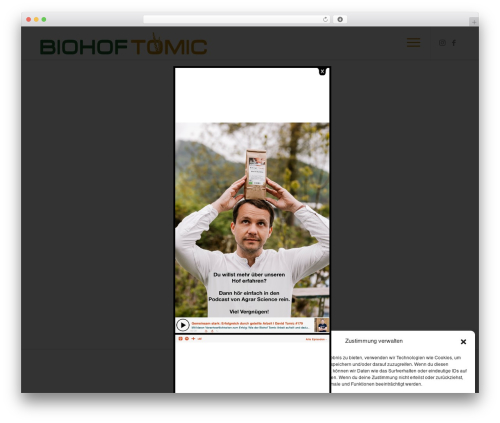This screenshot has width=500, height=423.
Task: Open a new browser tab with plus button
Action: 474,22
